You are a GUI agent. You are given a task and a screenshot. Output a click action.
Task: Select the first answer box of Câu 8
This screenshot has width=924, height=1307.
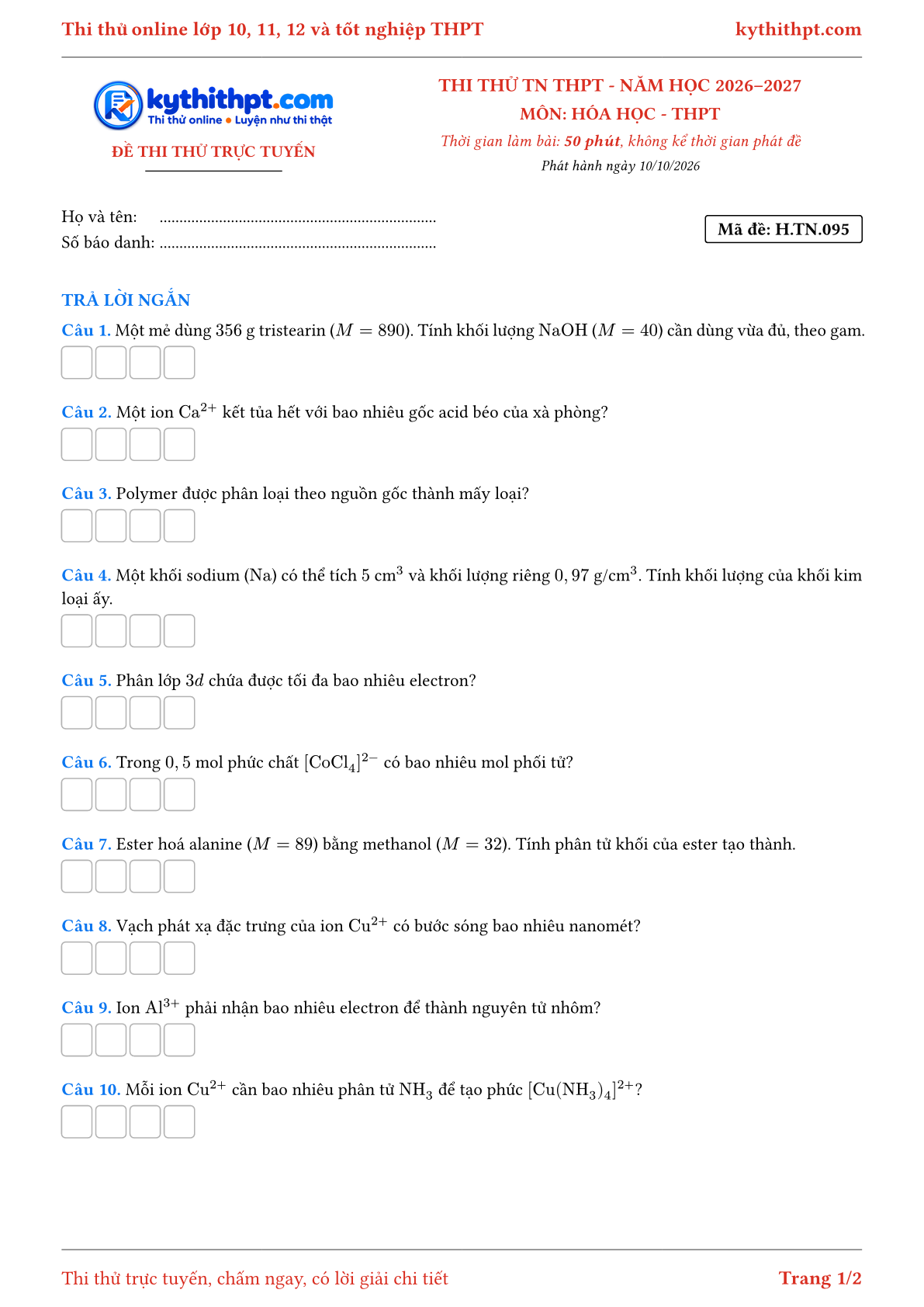pos(77,958)
